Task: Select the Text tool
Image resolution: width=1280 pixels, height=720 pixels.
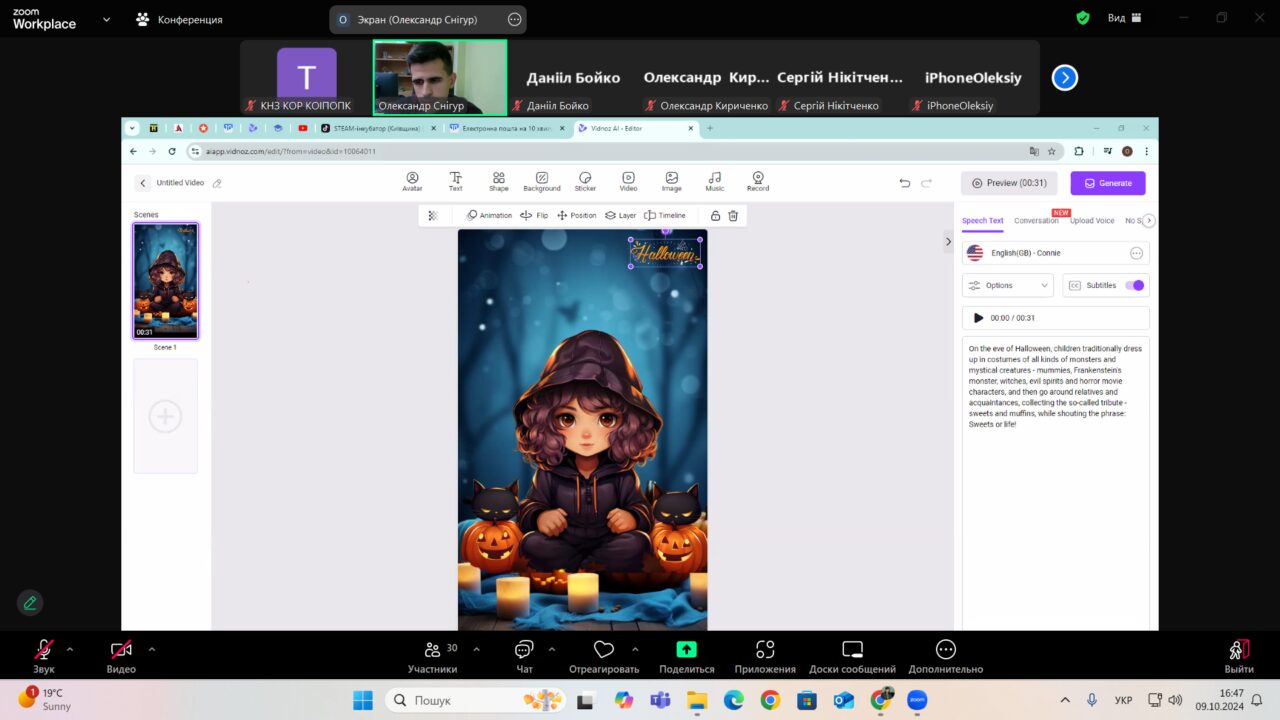Action: pos(455,181)
